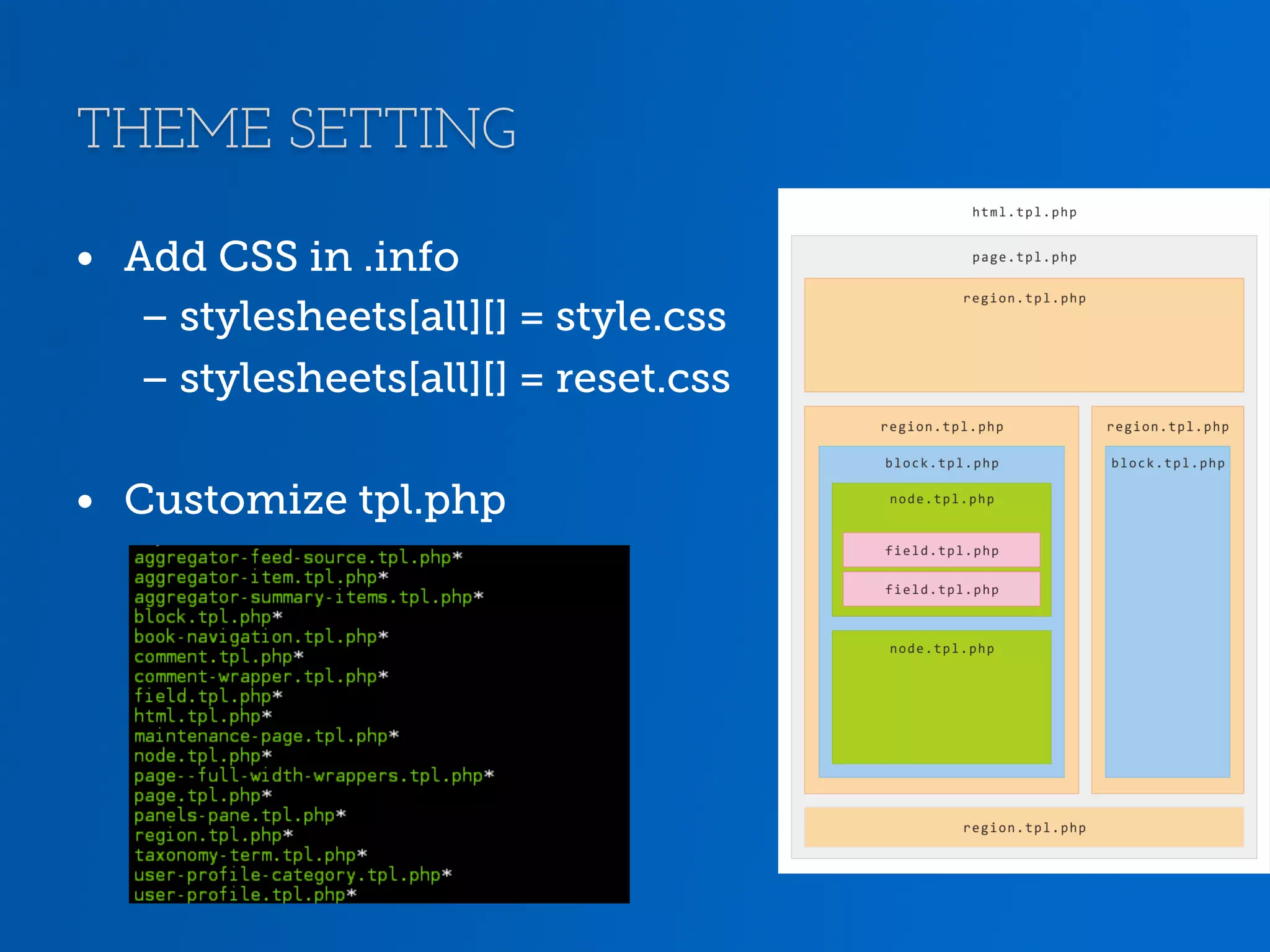Click region.tpl.php label directly under page.tpl.php

coord(1024,299)
